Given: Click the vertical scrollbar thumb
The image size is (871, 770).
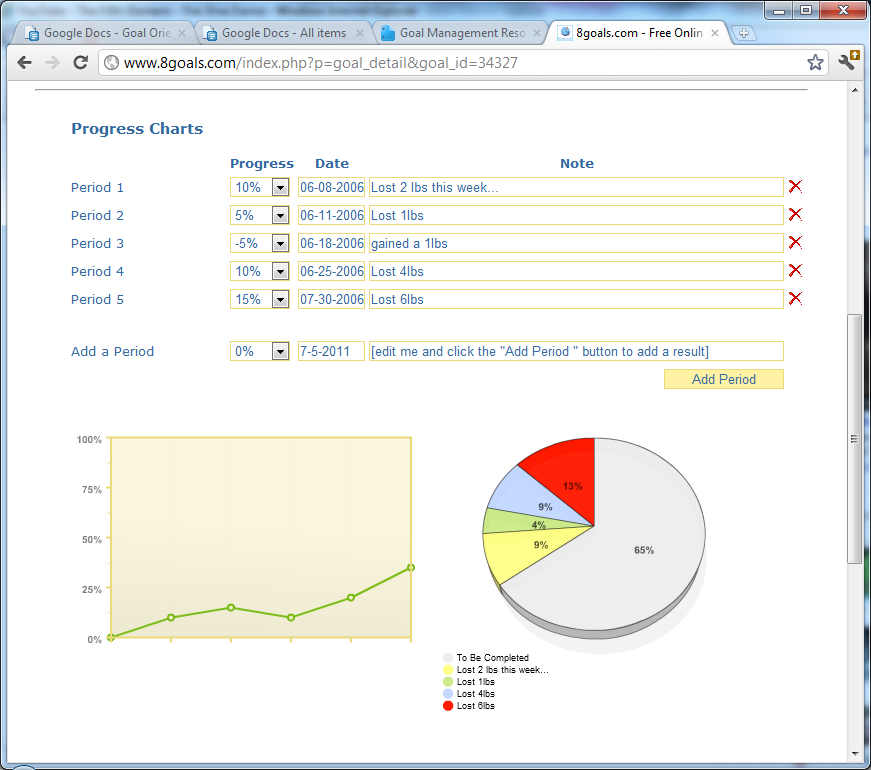Looking at the screenshot, I should click(x=854, y=439).
